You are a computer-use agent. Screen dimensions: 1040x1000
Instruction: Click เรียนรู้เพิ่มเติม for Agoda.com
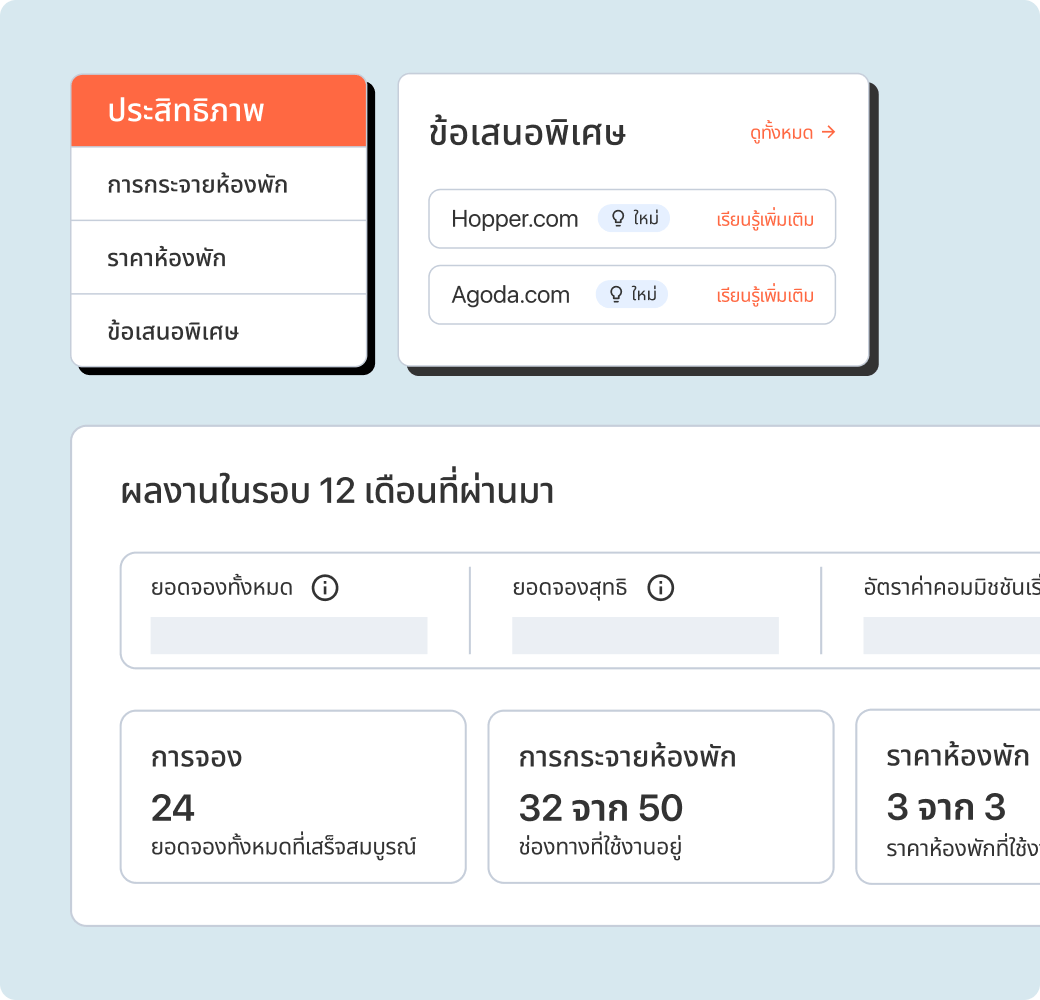(x=765, y=295)
